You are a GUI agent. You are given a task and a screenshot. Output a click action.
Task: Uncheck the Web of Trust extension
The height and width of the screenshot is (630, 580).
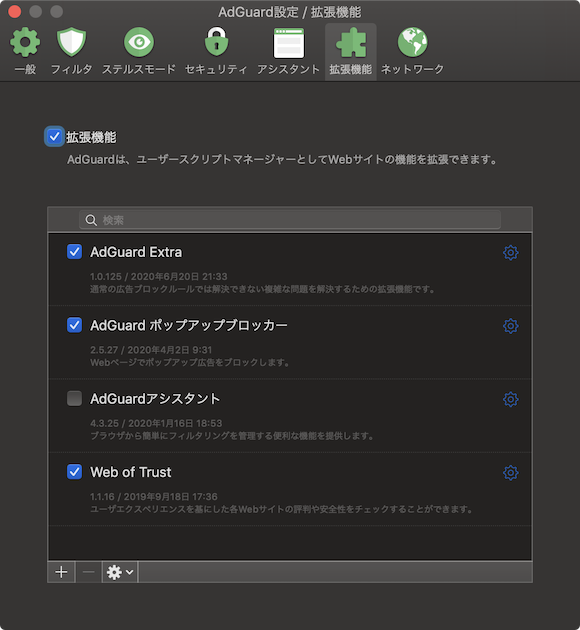[74, 472]
